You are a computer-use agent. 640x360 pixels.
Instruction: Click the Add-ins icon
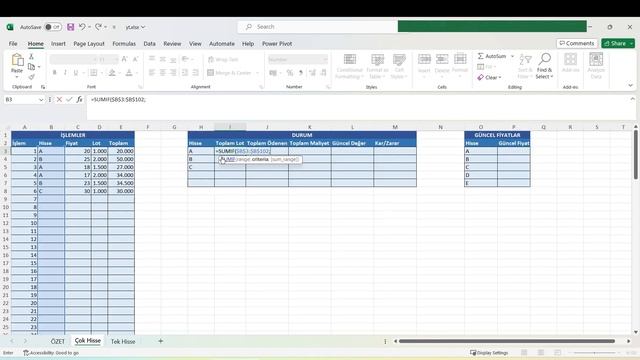click(x=570, y=60)
